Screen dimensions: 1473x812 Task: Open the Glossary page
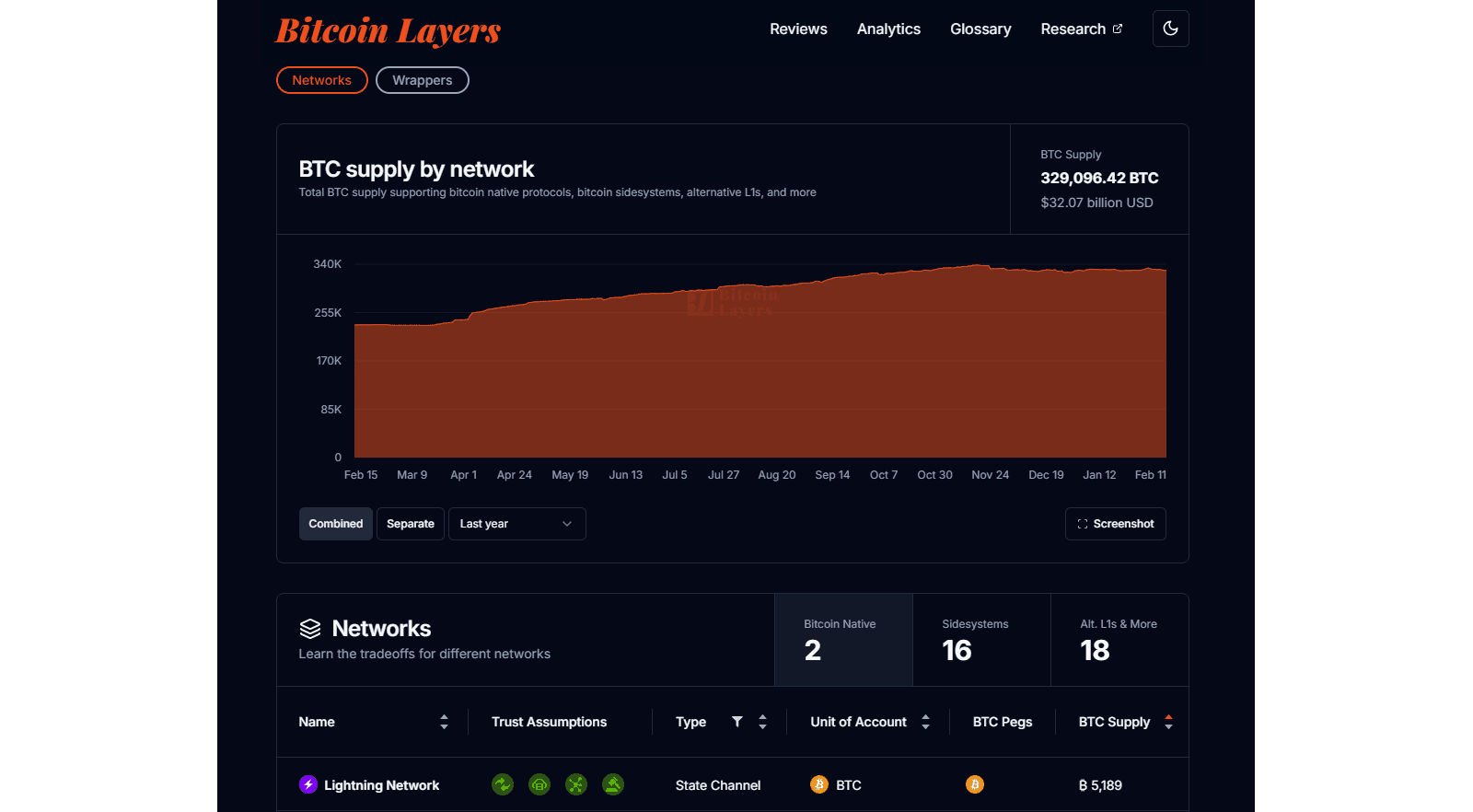pyautogui.click(x=980, y=29)
